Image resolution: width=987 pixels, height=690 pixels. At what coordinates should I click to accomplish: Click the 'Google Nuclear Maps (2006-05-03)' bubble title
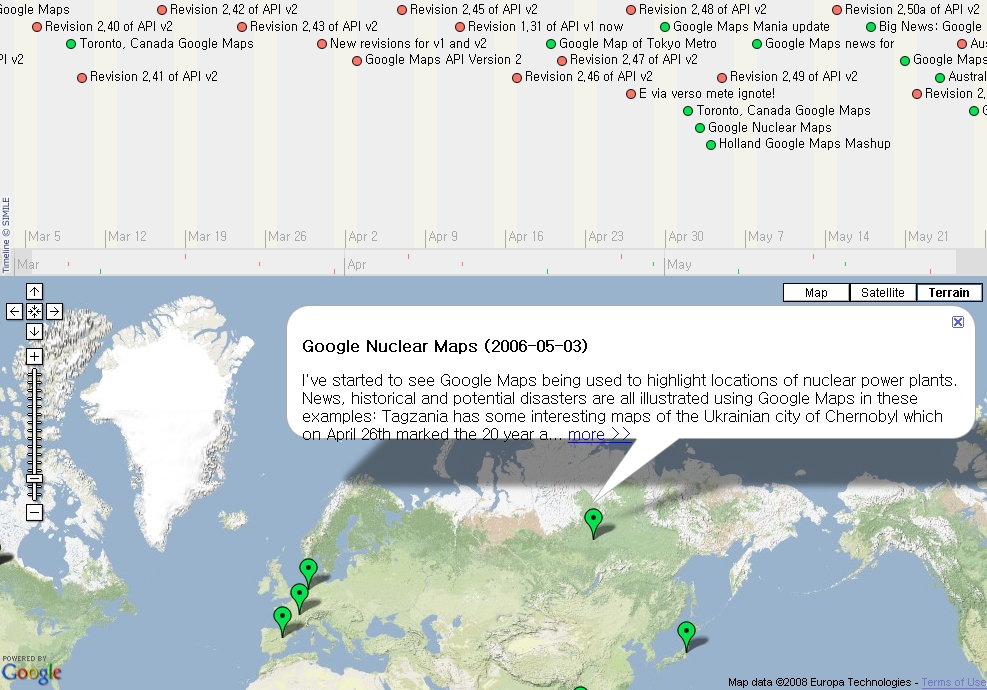pyautogui.click(x=445, y=346)
